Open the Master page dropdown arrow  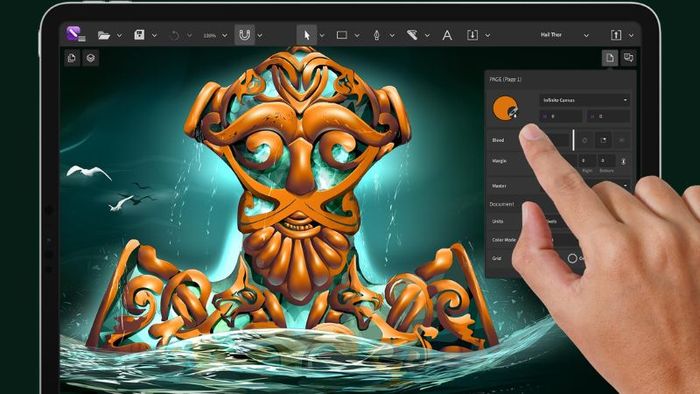click(x=625, y=186)
